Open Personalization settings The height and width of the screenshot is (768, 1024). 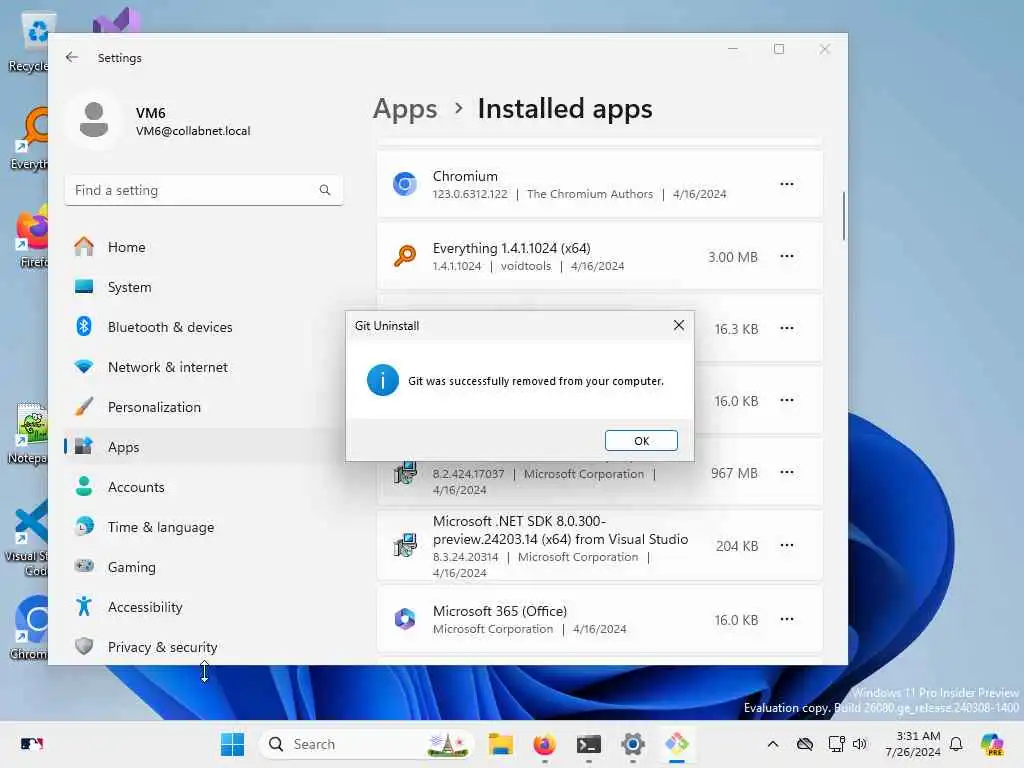tap(202, 407)
